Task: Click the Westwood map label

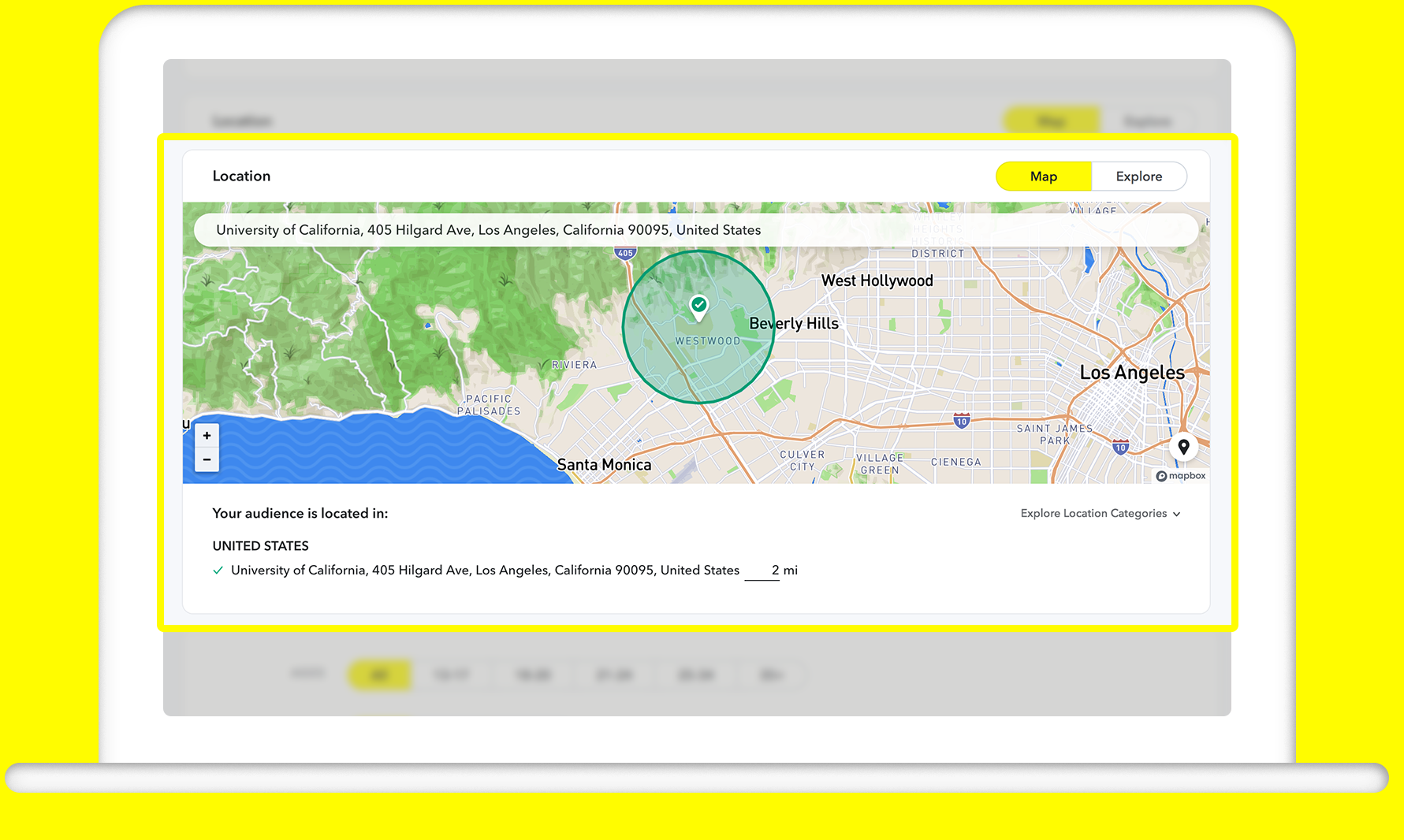Action: click(x=708, y=341)
